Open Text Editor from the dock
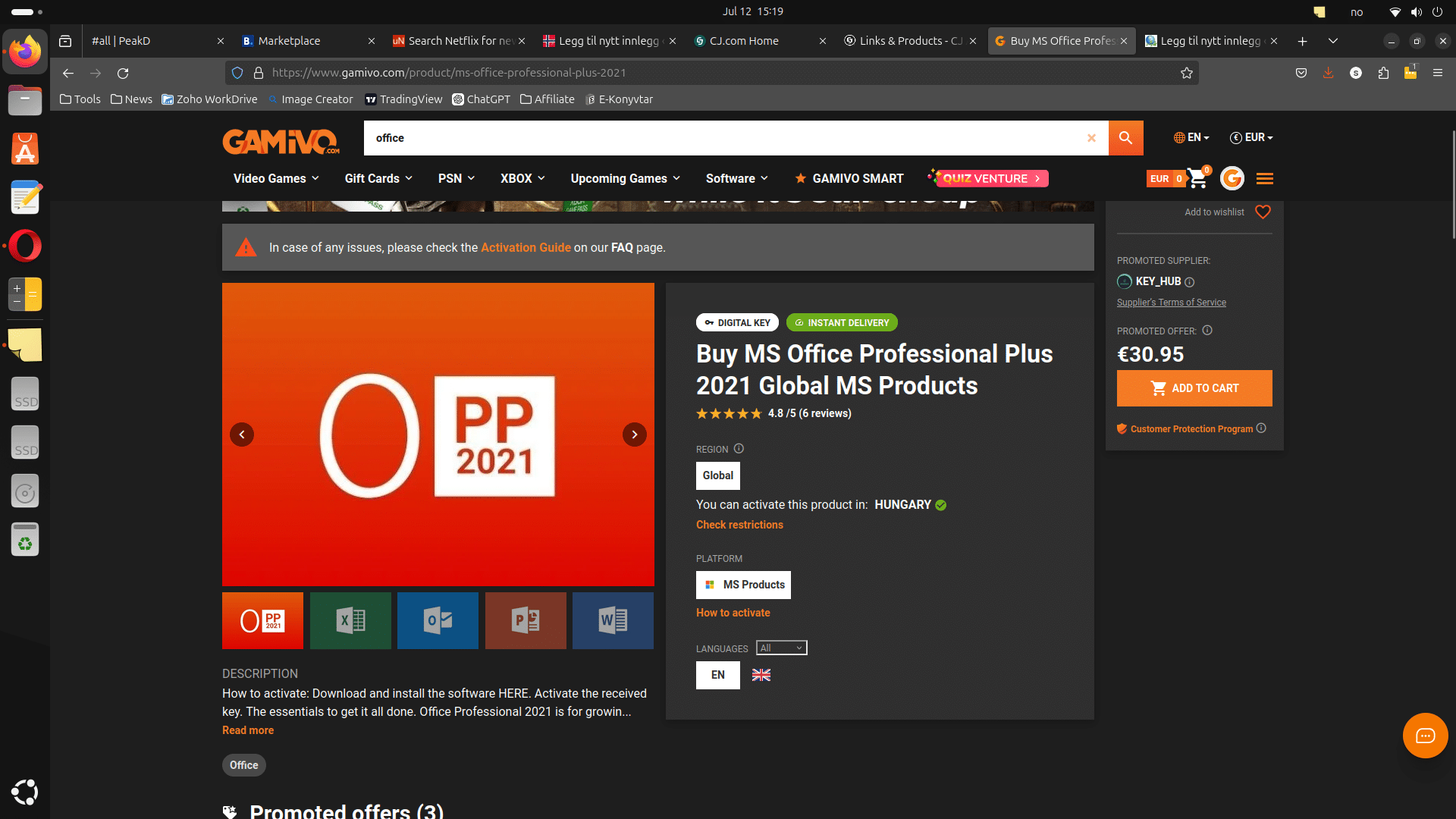This screenshot has width=1456, height=819. 25,197
